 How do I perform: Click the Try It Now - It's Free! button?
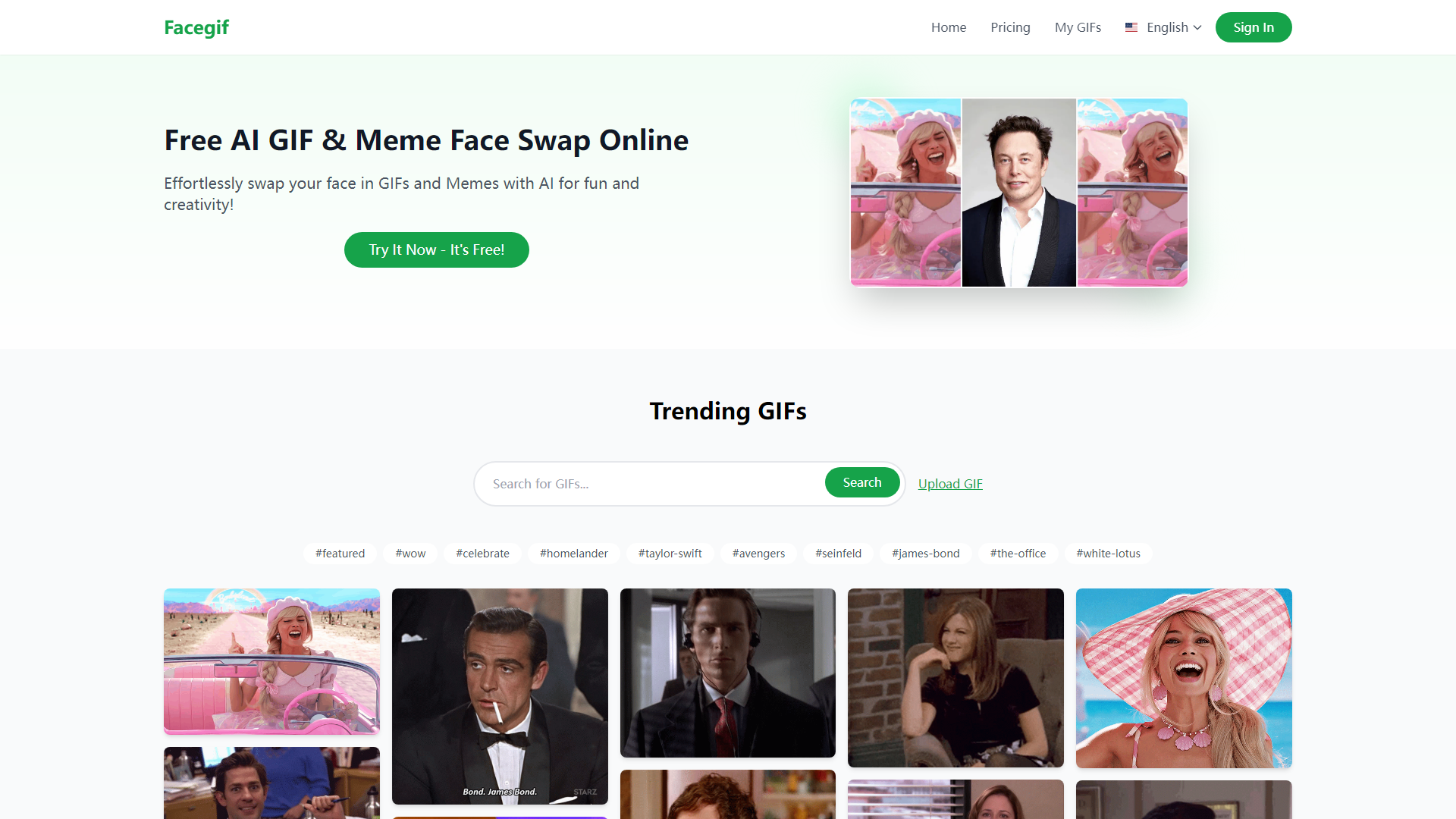coord(436,249)
